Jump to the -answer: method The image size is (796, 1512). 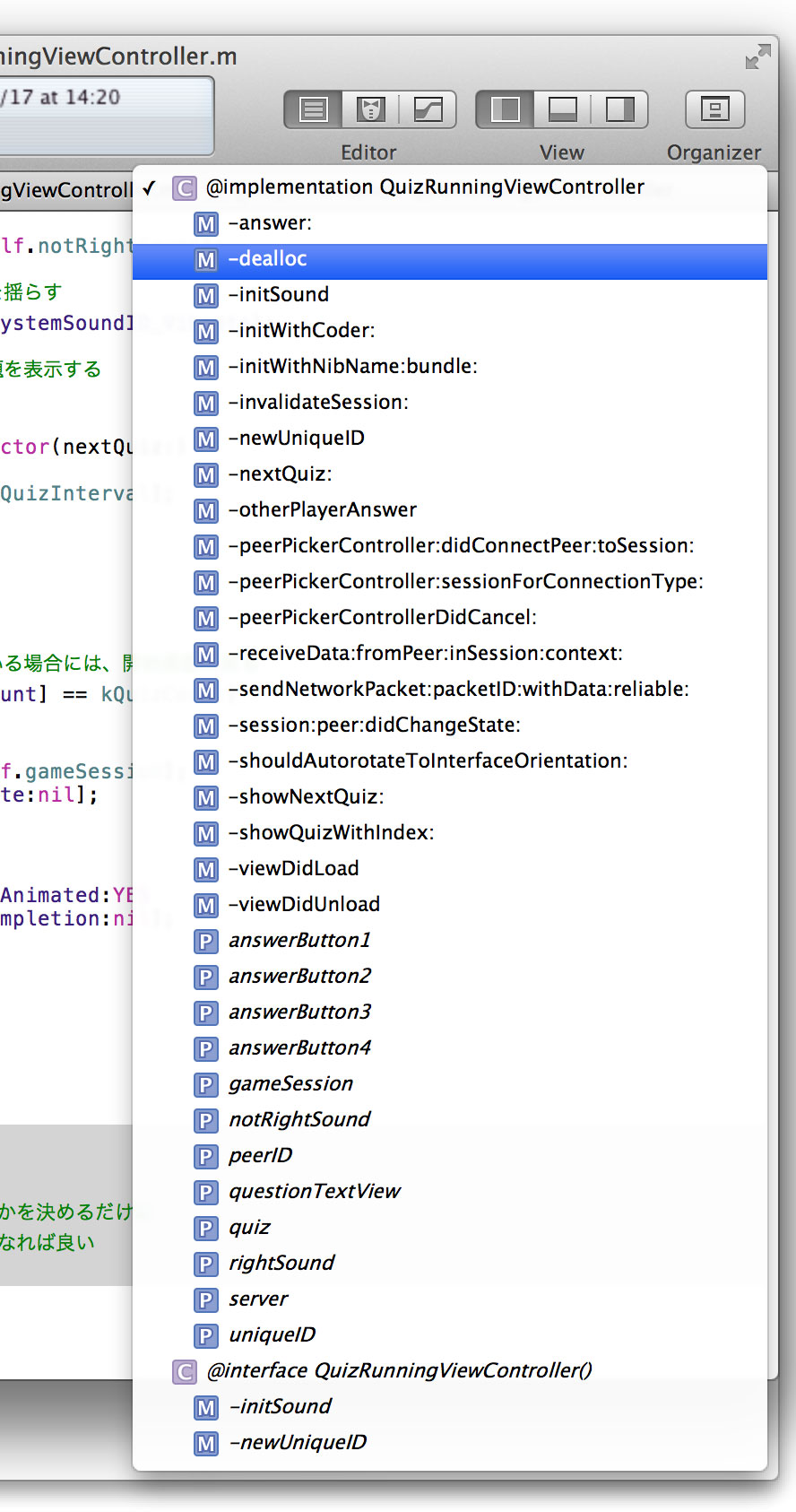click(450, 223)
